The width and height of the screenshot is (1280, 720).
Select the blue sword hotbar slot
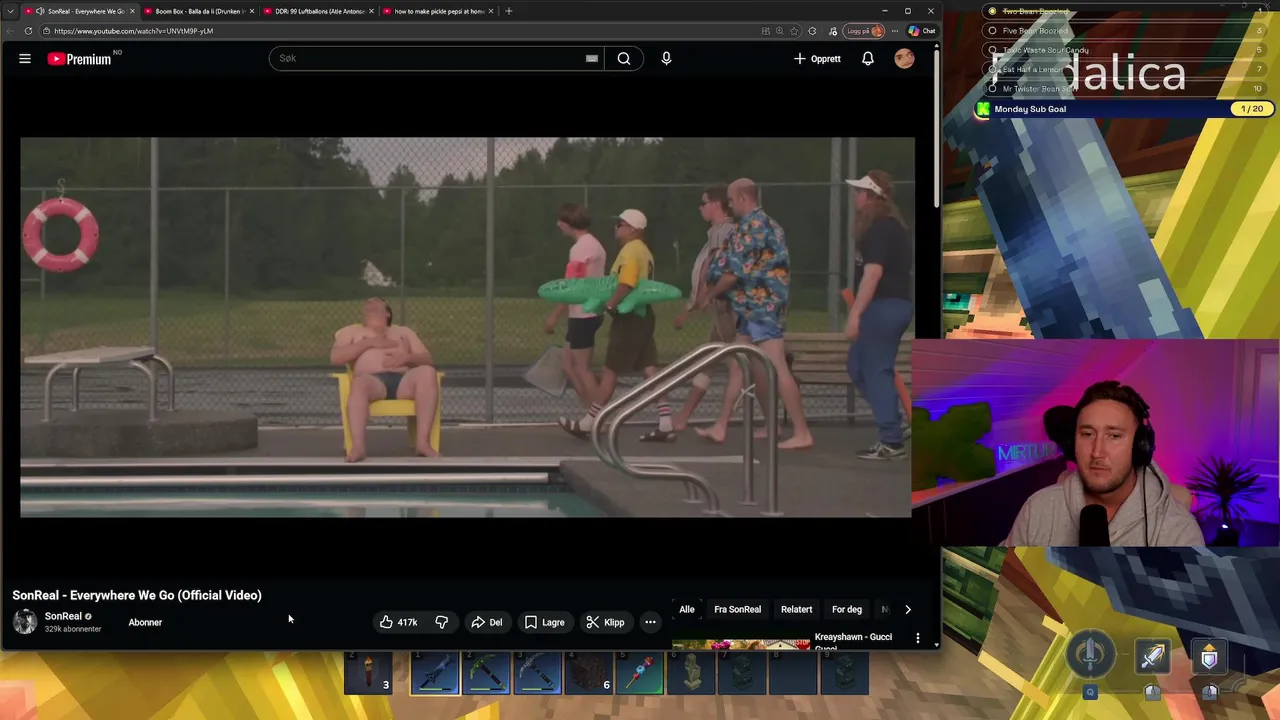434,672
